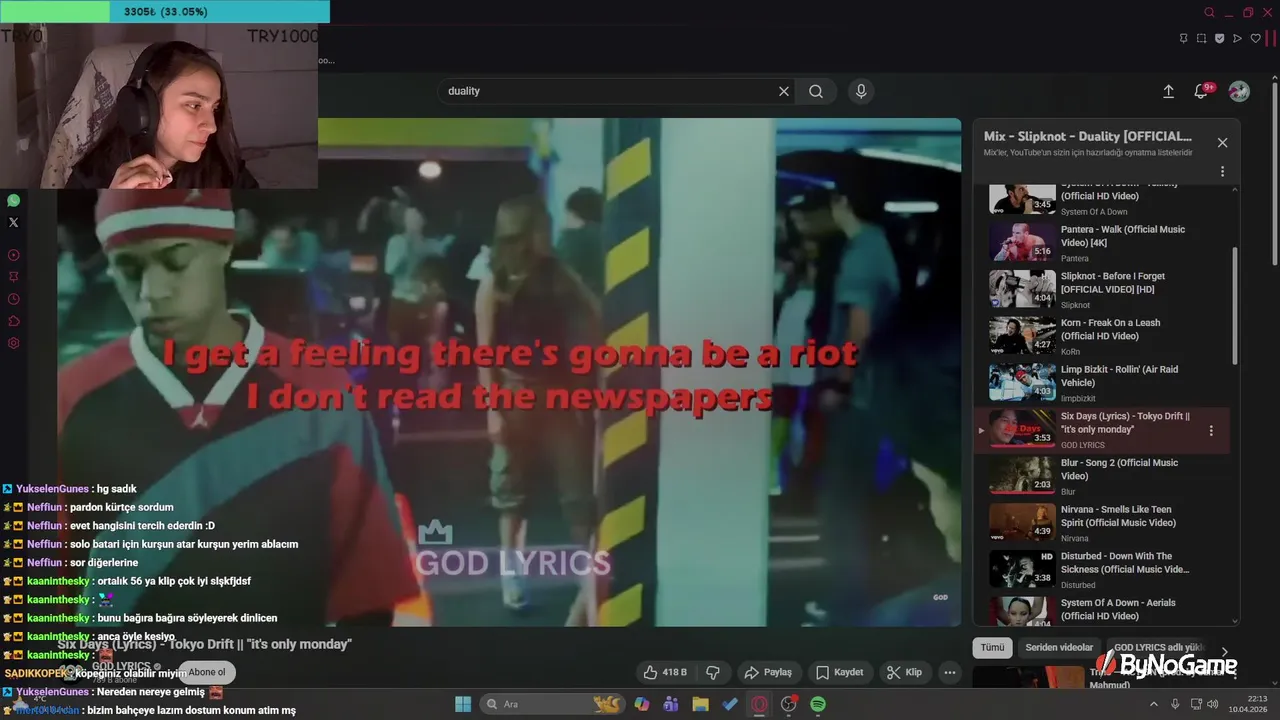The height and width of the screenshot is (720, 1280).
Task: Open Microsoft Teams from the taskbar
Action: tap(671, 704)
